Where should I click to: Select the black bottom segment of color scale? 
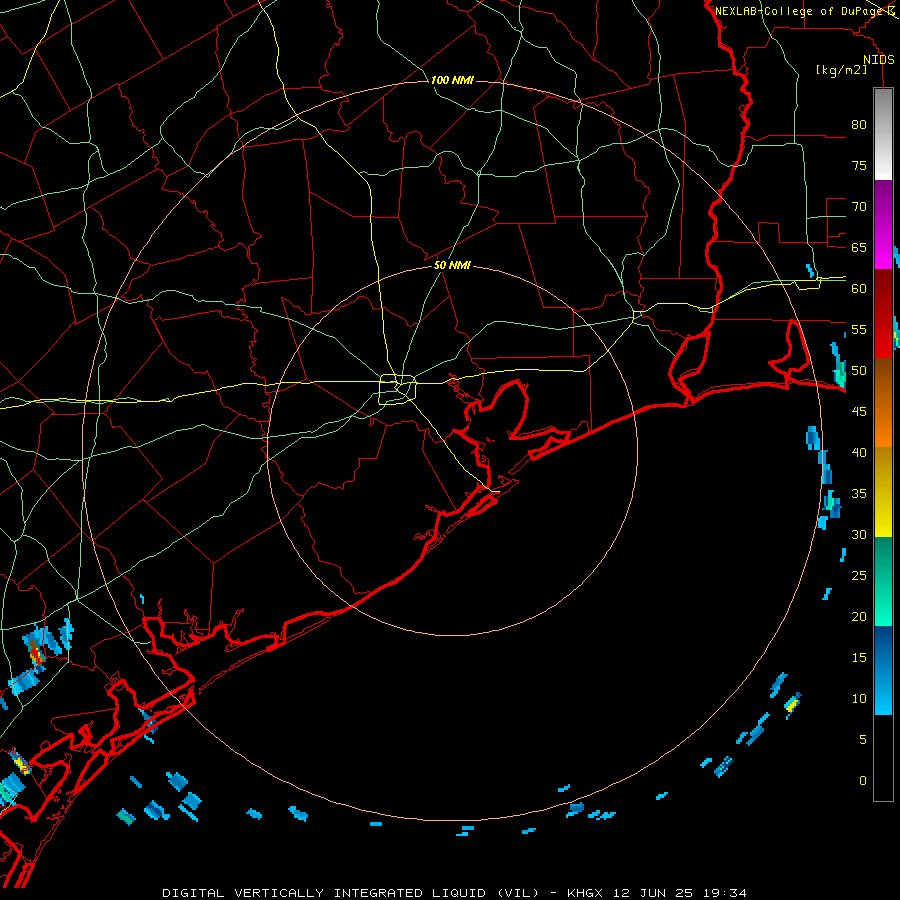point(883,758)
